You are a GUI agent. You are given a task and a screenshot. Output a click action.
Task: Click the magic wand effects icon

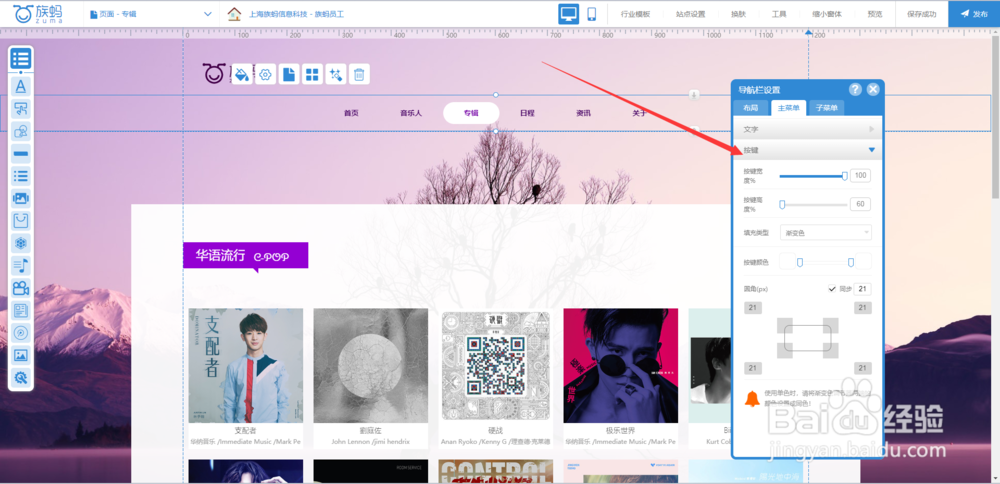335,74
